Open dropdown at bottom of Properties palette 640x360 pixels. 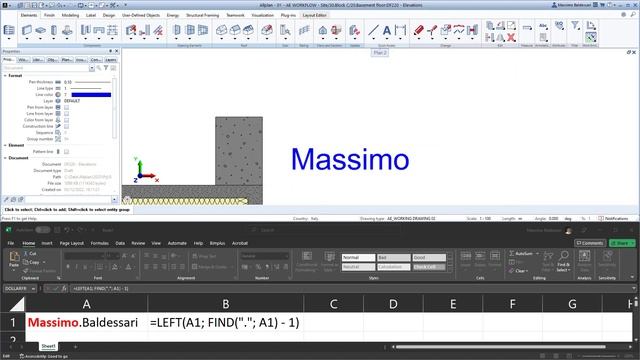point(114,200)
